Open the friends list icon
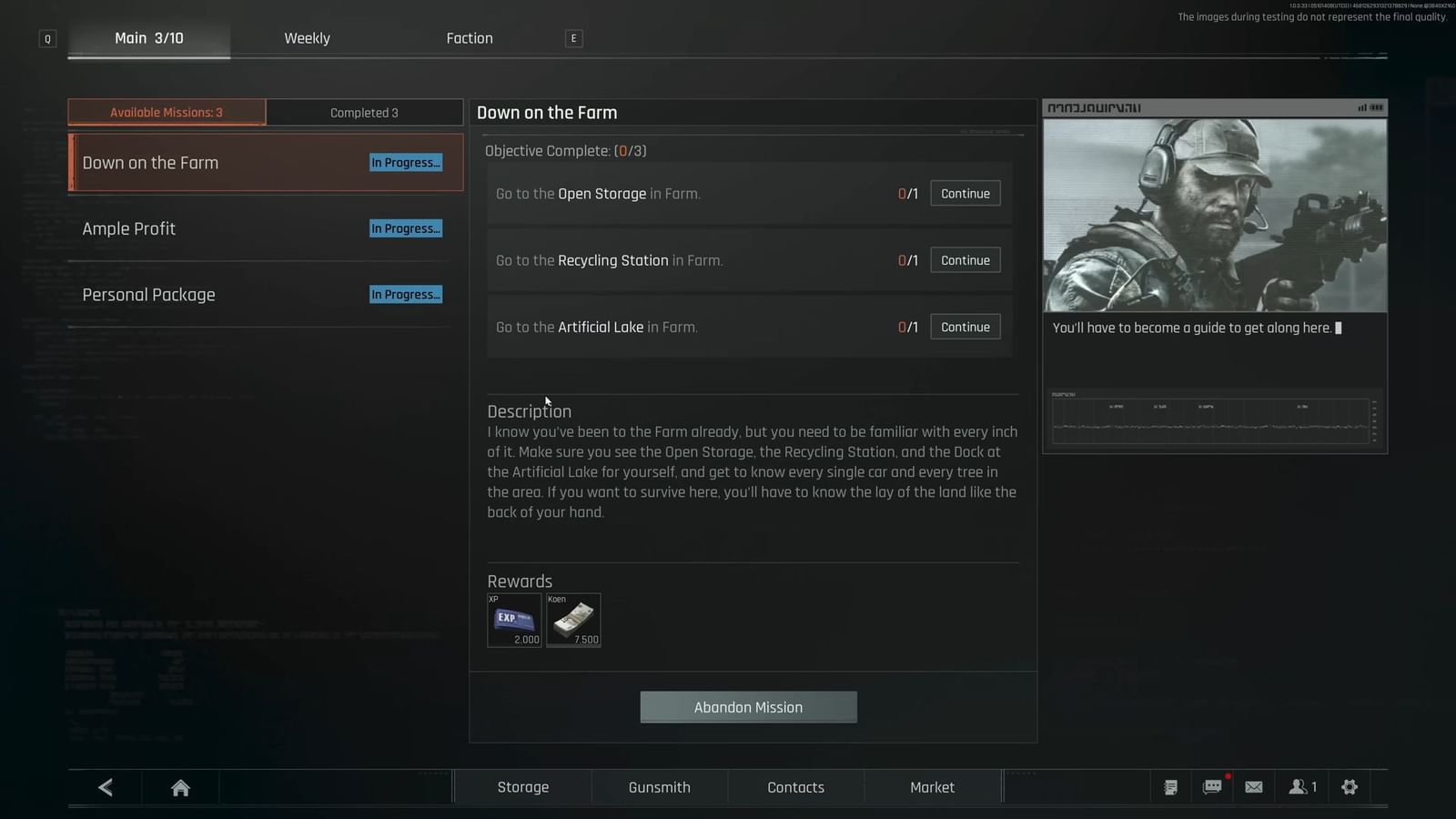Image resolution: width=1456 pixels, height=819 pixels. tap(1302, 787)
